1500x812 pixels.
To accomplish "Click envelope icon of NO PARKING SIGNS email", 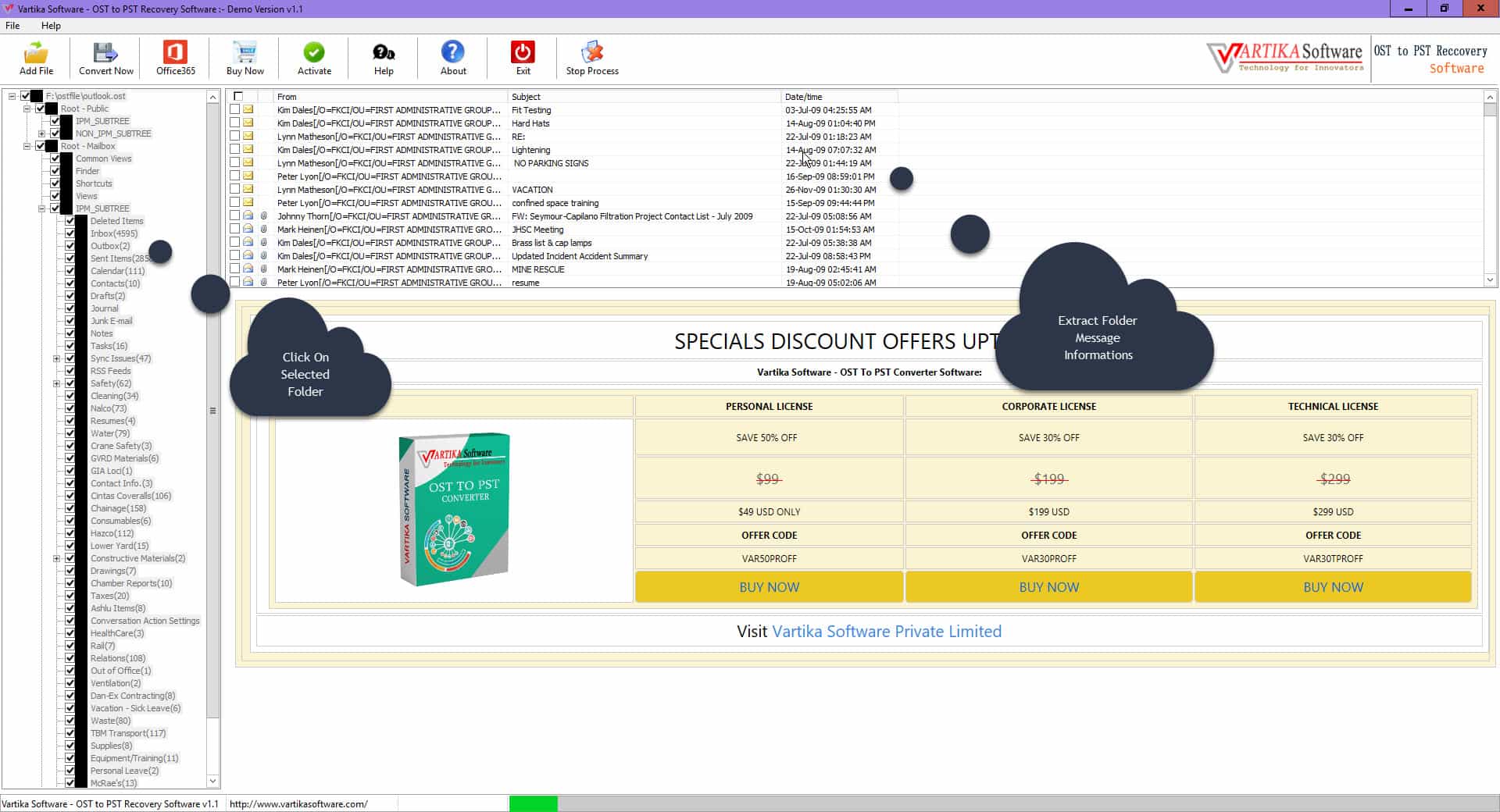I will pyautogui.click(x=248, y=163).
